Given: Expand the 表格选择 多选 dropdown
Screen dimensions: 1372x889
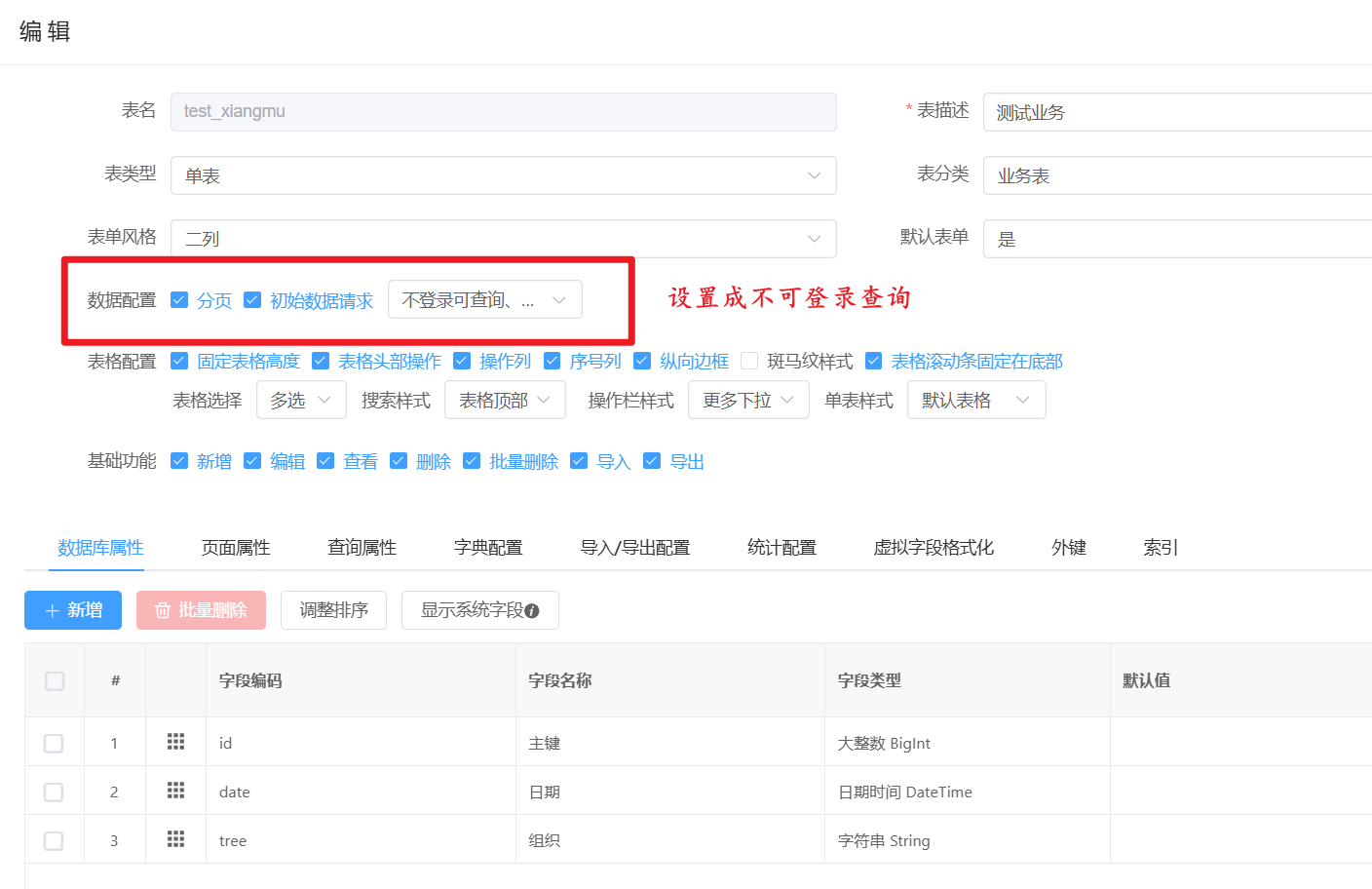Looking at the screenshot, I should click(300, 401).
